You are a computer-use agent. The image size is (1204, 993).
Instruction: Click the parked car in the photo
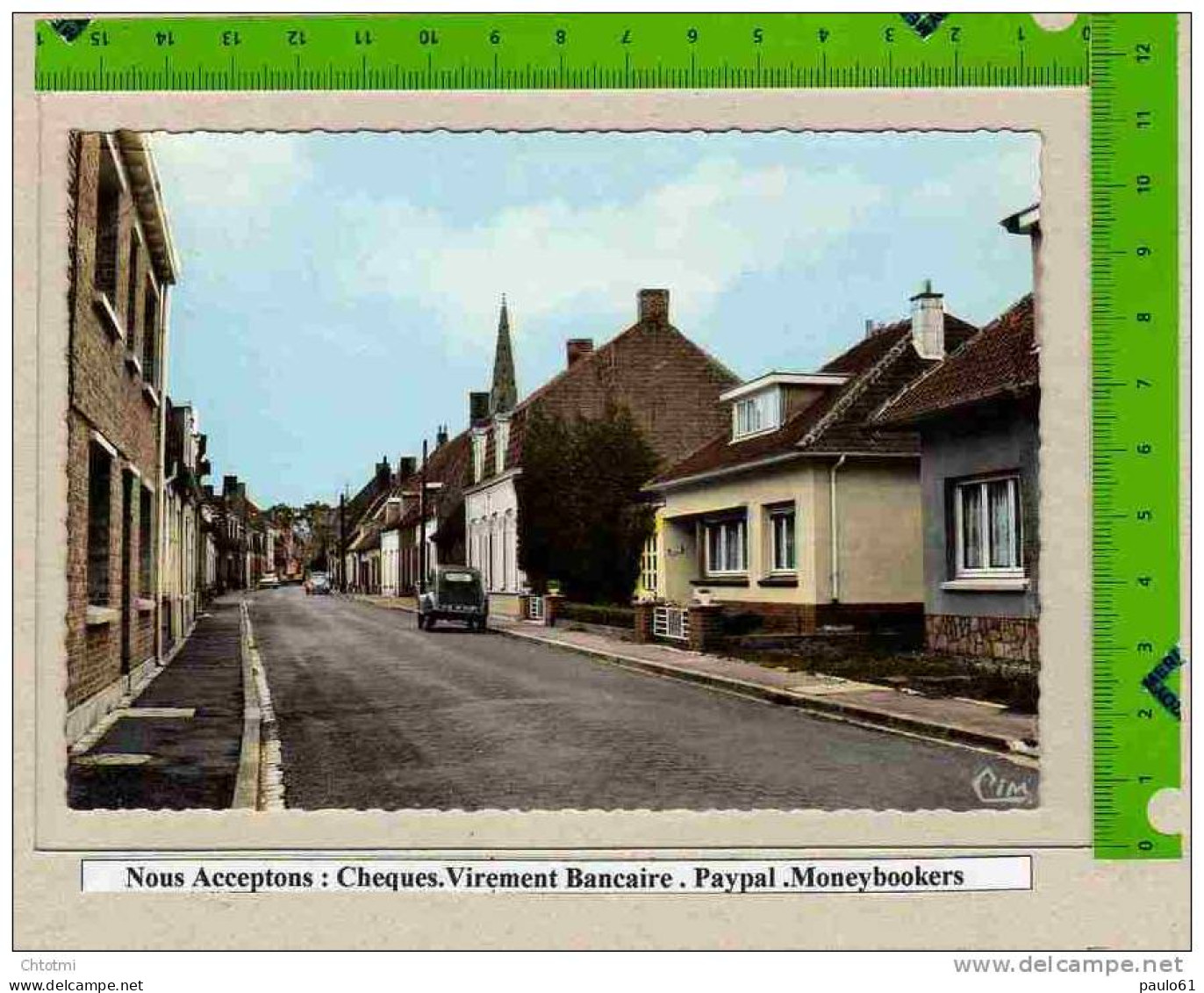click(452, 599)
